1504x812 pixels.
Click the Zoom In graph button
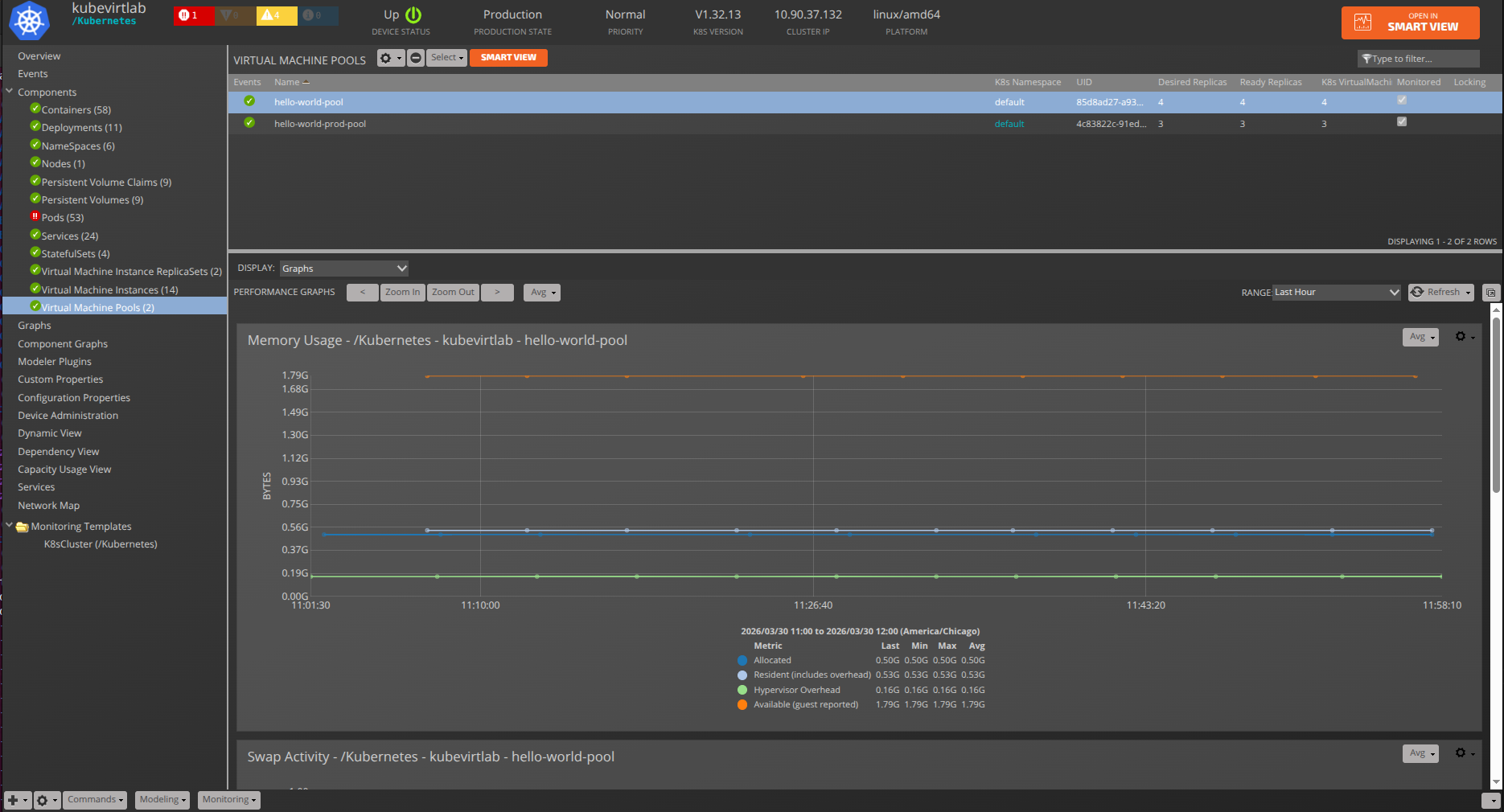pos(402,293)
